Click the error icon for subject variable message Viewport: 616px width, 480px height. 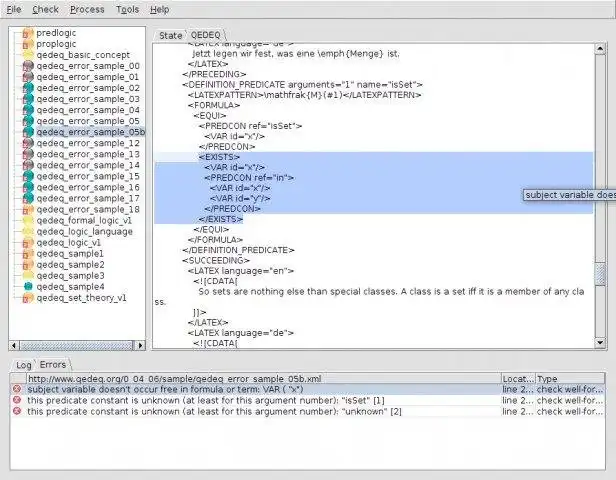(16, 389)
